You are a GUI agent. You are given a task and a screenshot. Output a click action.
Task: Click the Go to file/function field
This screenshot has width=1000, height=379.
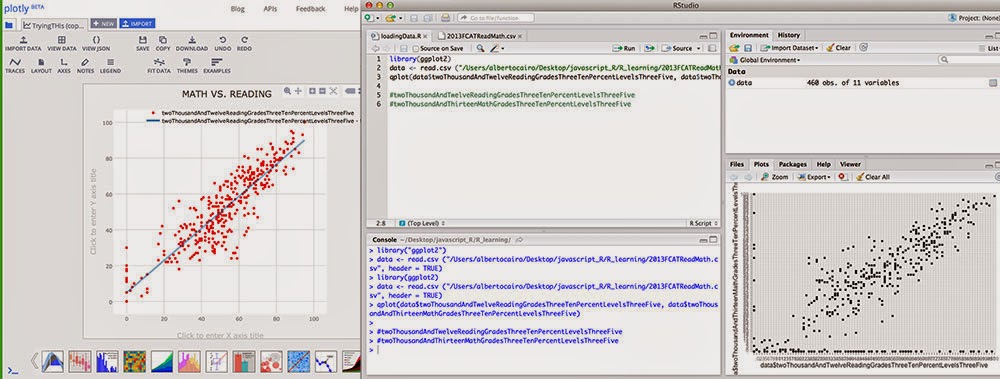[495, 18]
